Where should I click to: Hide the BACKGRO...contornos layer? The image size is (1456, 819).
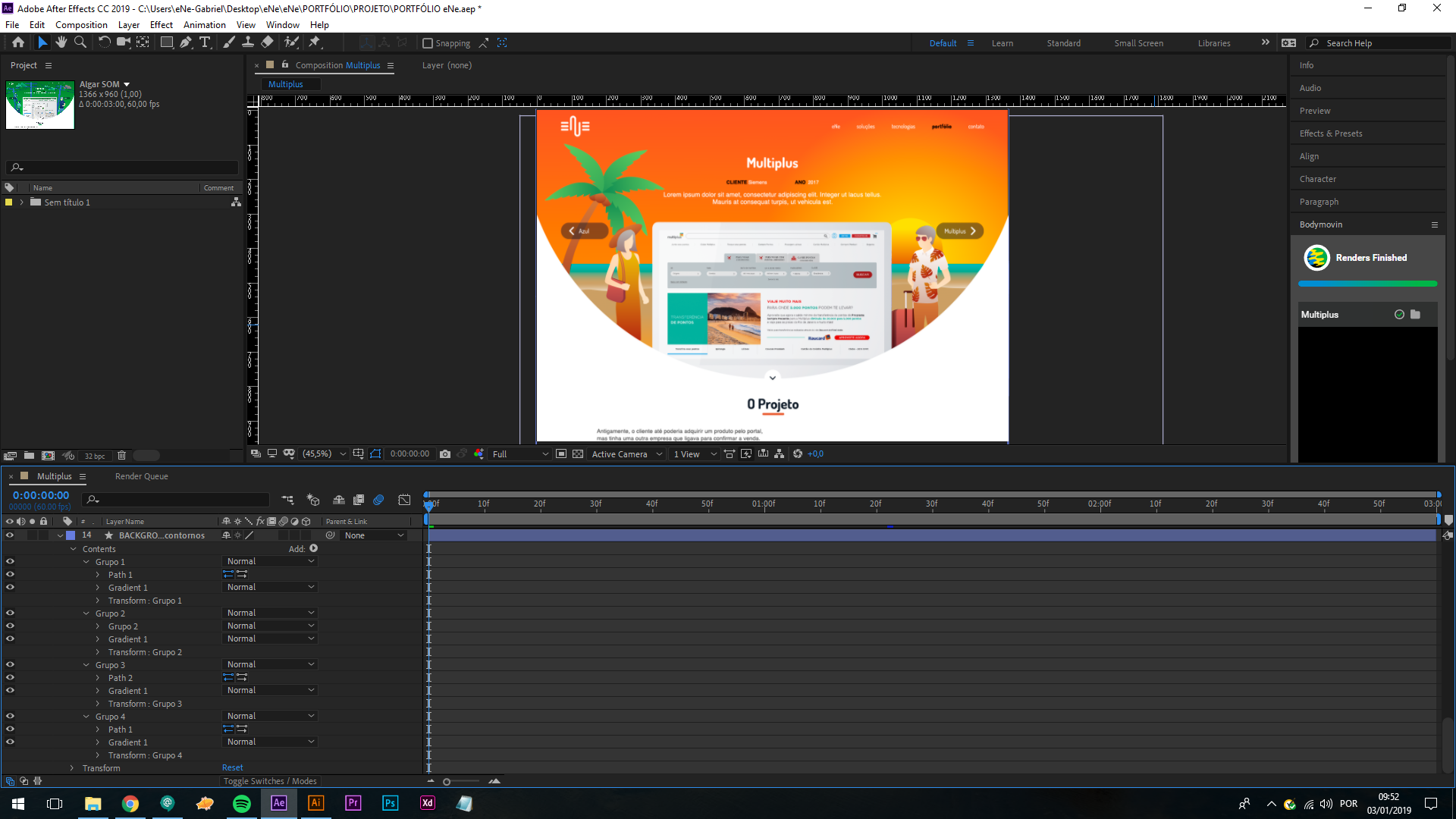[10, 535]
